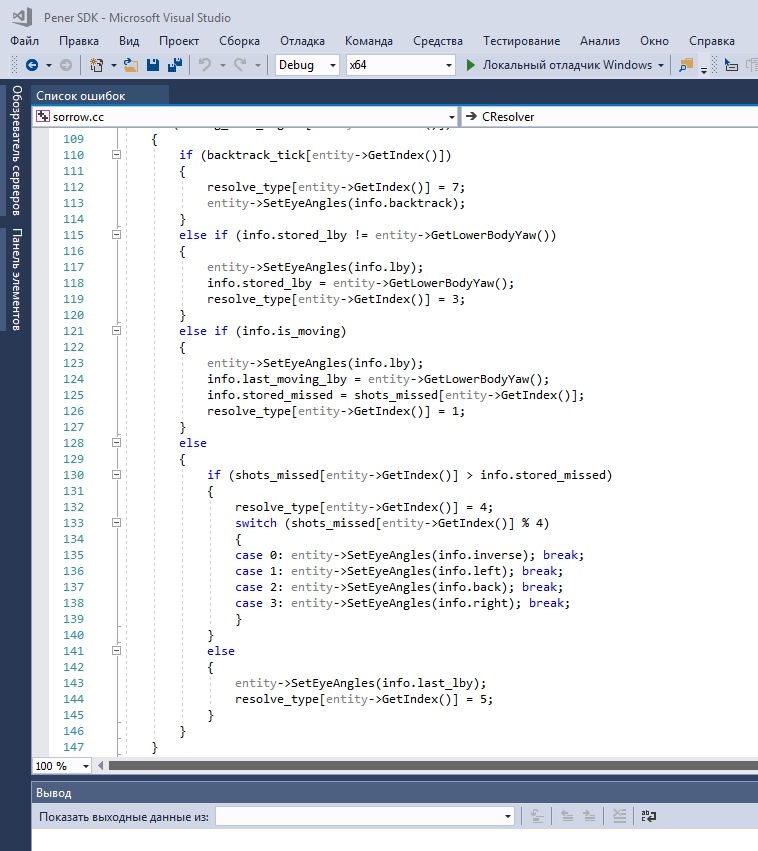Start the local Windows debugger
The height and width of the screenshot is (851, 758).
[558, 65]
